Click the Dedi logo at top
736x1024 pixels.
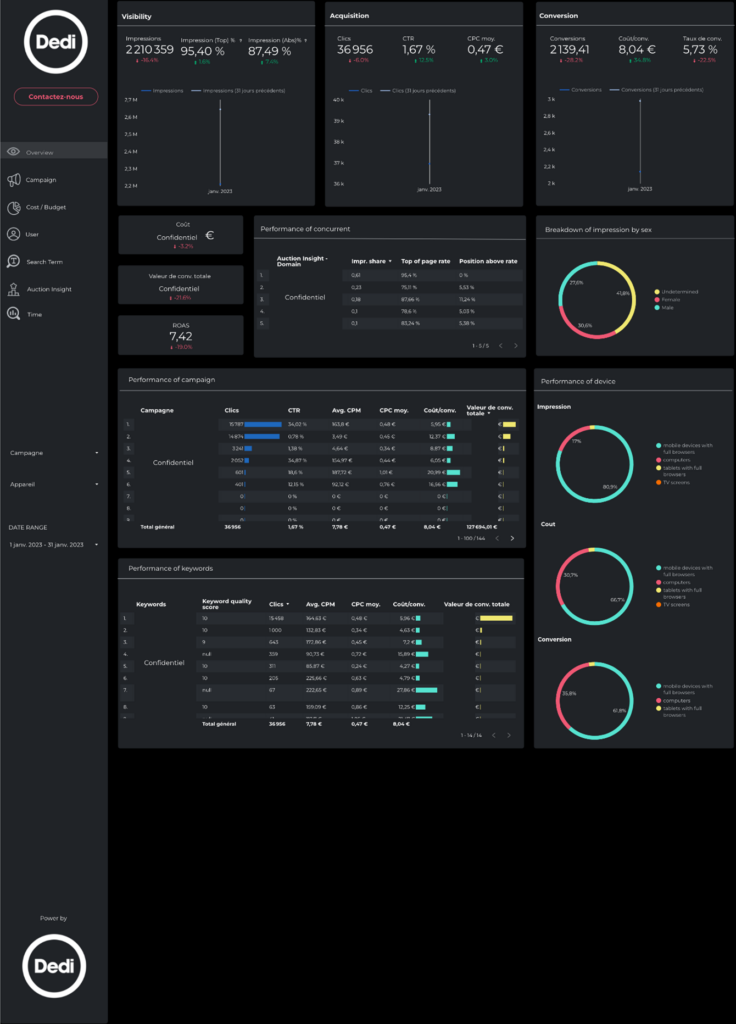click(54, 42)
